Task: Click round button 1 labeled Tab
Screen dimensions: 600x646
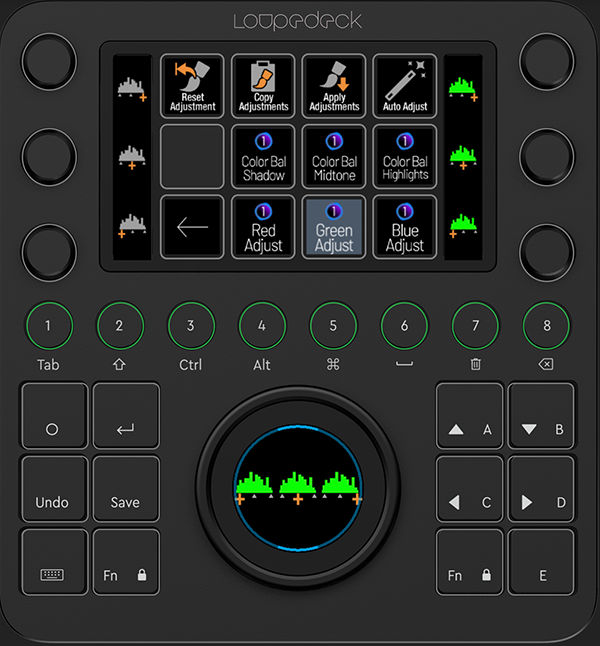Action: 49,325
